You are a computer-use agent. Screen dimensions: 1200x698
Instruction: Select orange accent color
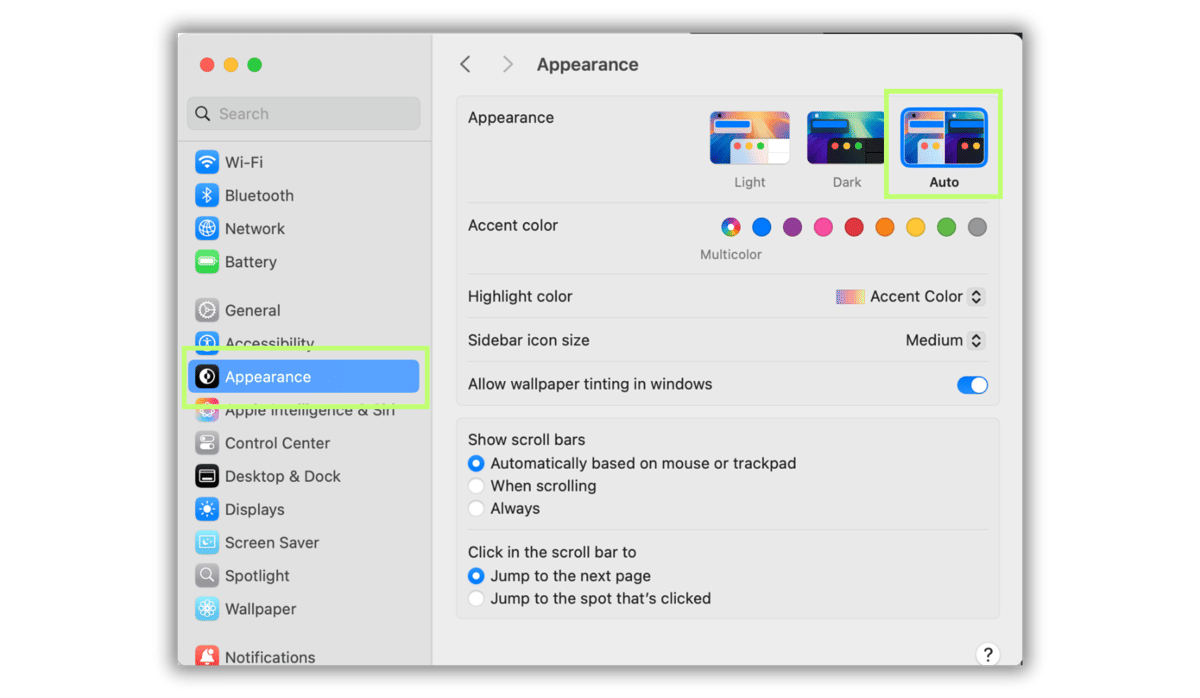(x=885, y=227)
